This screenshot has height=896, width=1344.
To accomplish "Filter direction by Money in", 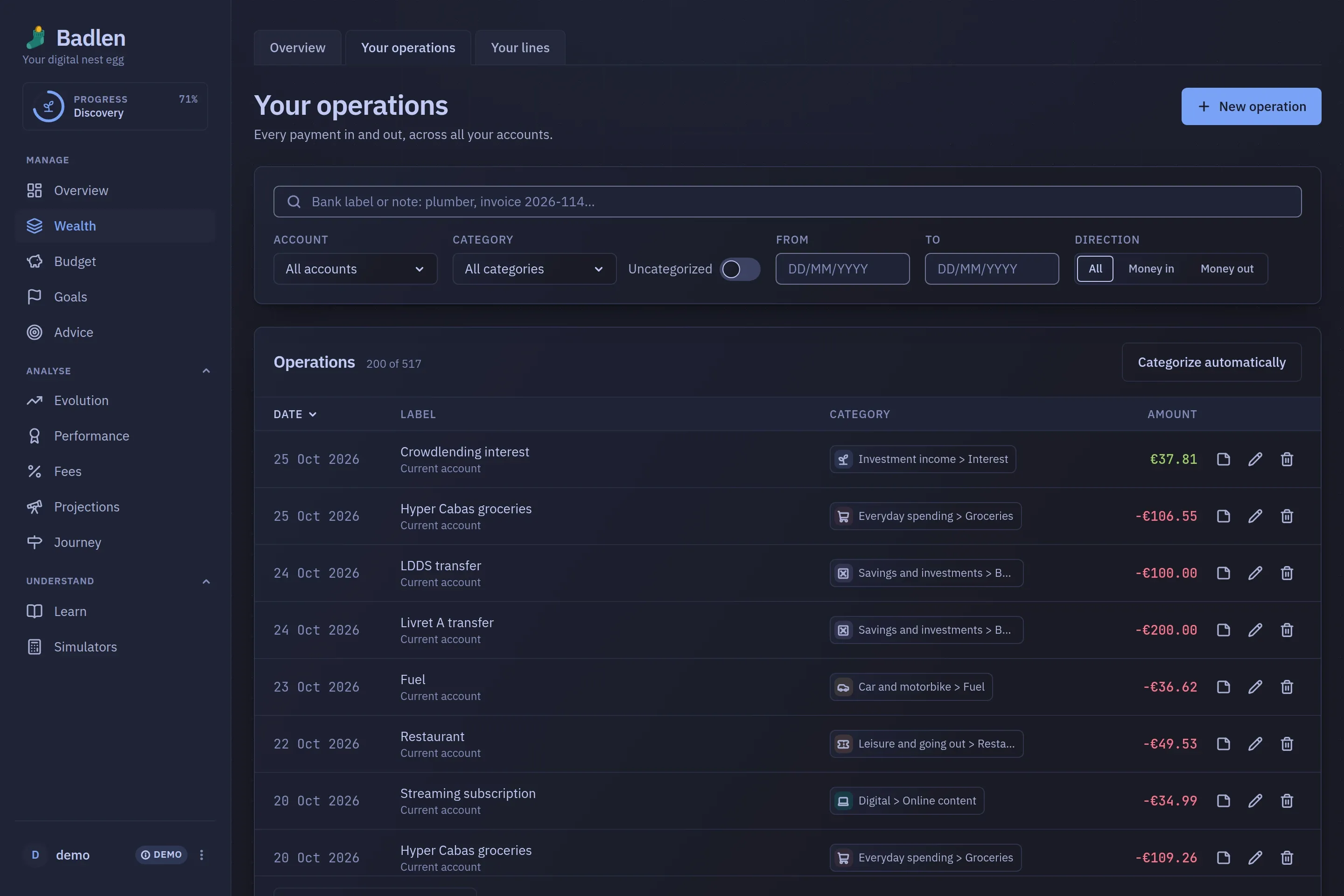I will pyautogui.click(x=1151, y=269).
